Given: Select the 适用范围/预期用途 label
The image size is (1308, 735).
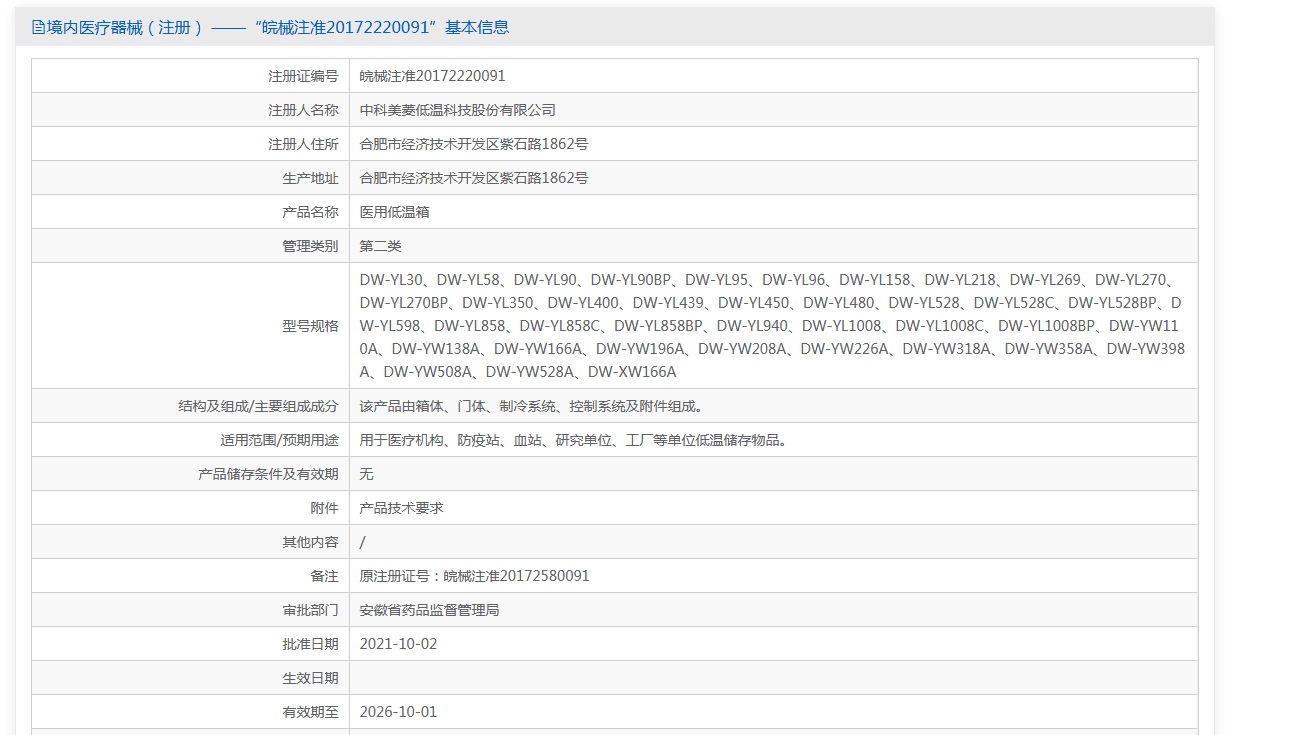Looking at the screenshot, I should [279, 440].
